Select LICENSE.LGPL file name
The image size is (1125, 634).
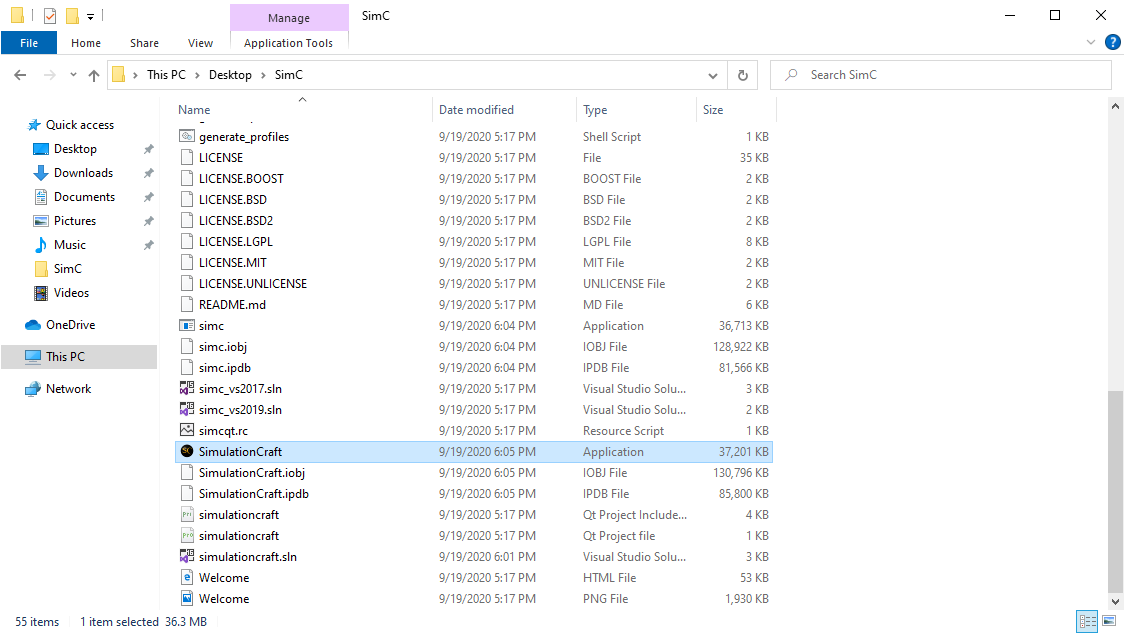[x=236, y=242]
